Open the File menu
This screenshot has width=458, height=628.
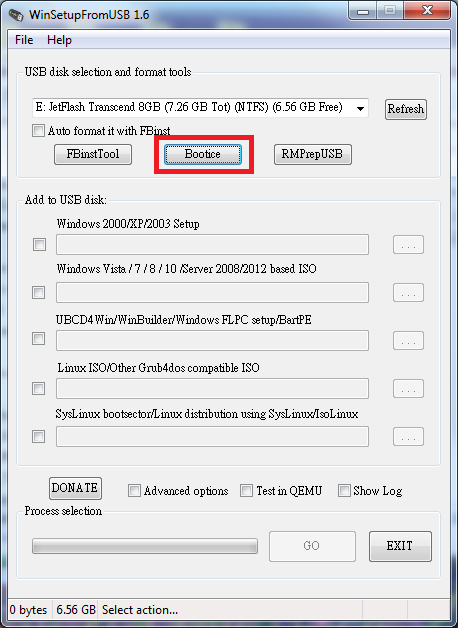pos(24,40)
